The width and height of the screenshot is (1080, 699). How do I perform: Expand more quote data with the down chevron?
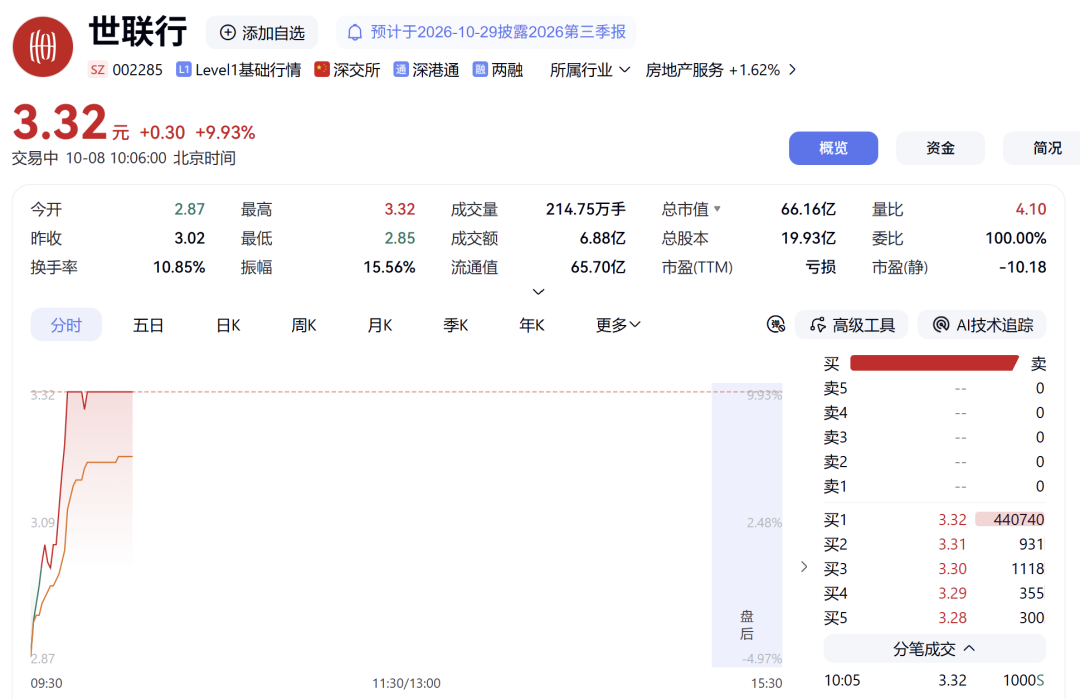[x=539, y=292]
